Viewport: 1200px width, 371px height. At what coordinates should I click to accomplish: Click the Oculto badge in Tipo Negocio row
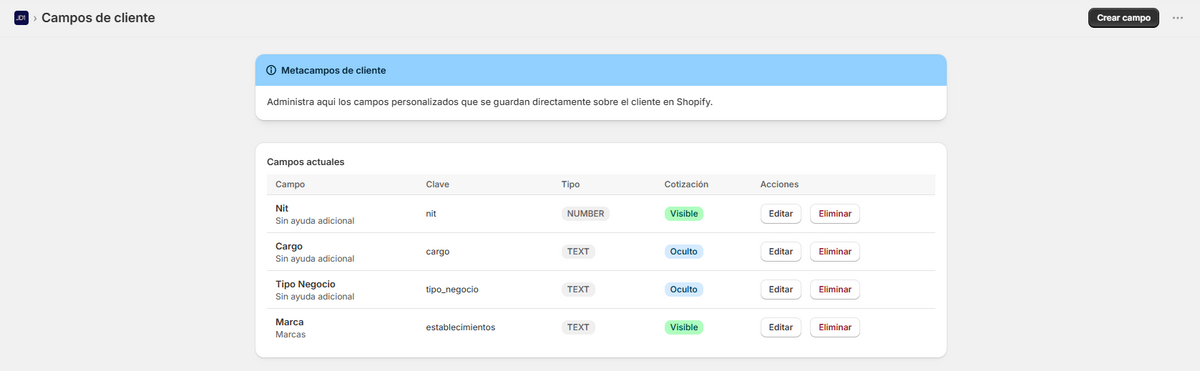point(684,290)
